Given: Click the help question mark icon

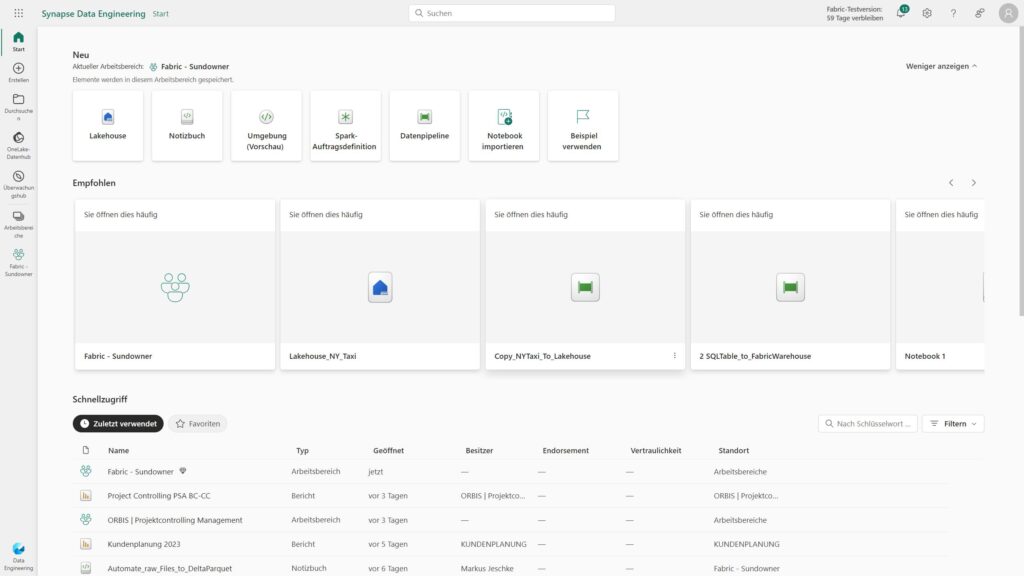Looking at the screenshot, I should 953,13.
